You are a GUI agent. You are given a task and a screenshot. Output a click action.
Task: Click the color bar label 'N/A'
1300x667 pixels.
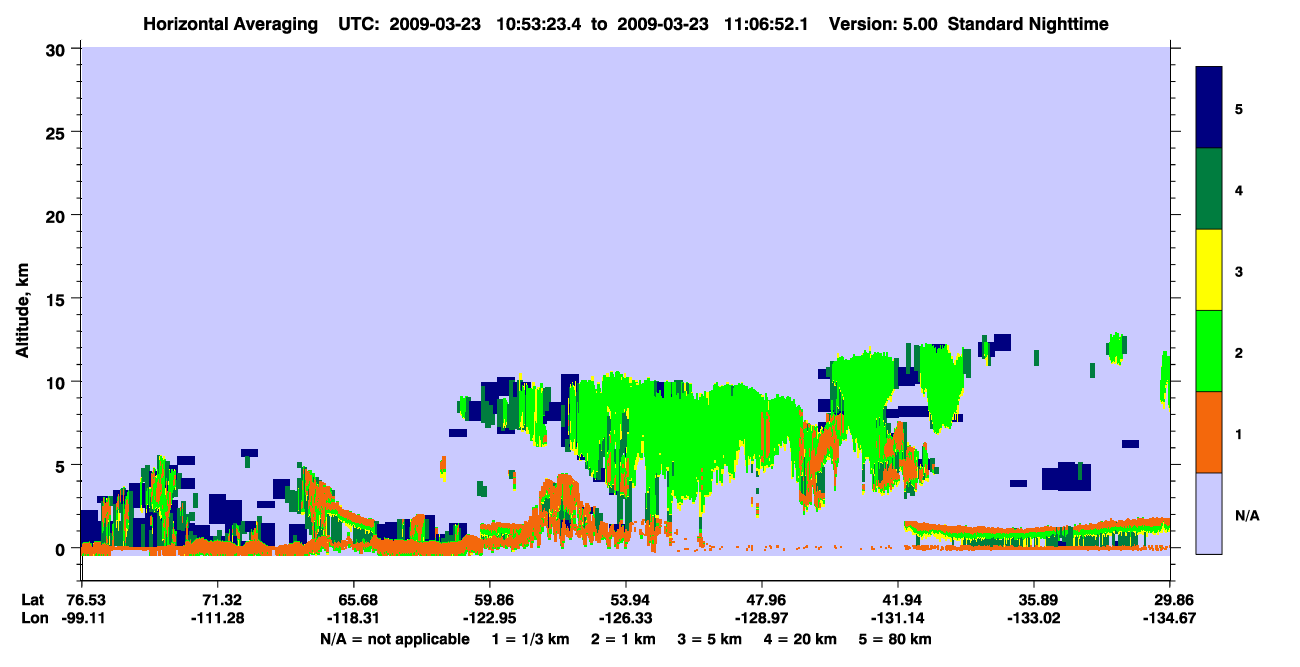click(1247, 515)
